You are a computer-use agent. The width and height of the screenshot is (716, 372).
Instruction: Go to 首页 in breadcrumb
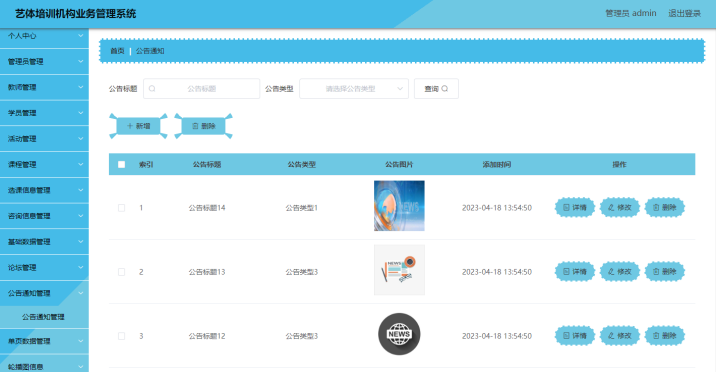coord(117,51)
